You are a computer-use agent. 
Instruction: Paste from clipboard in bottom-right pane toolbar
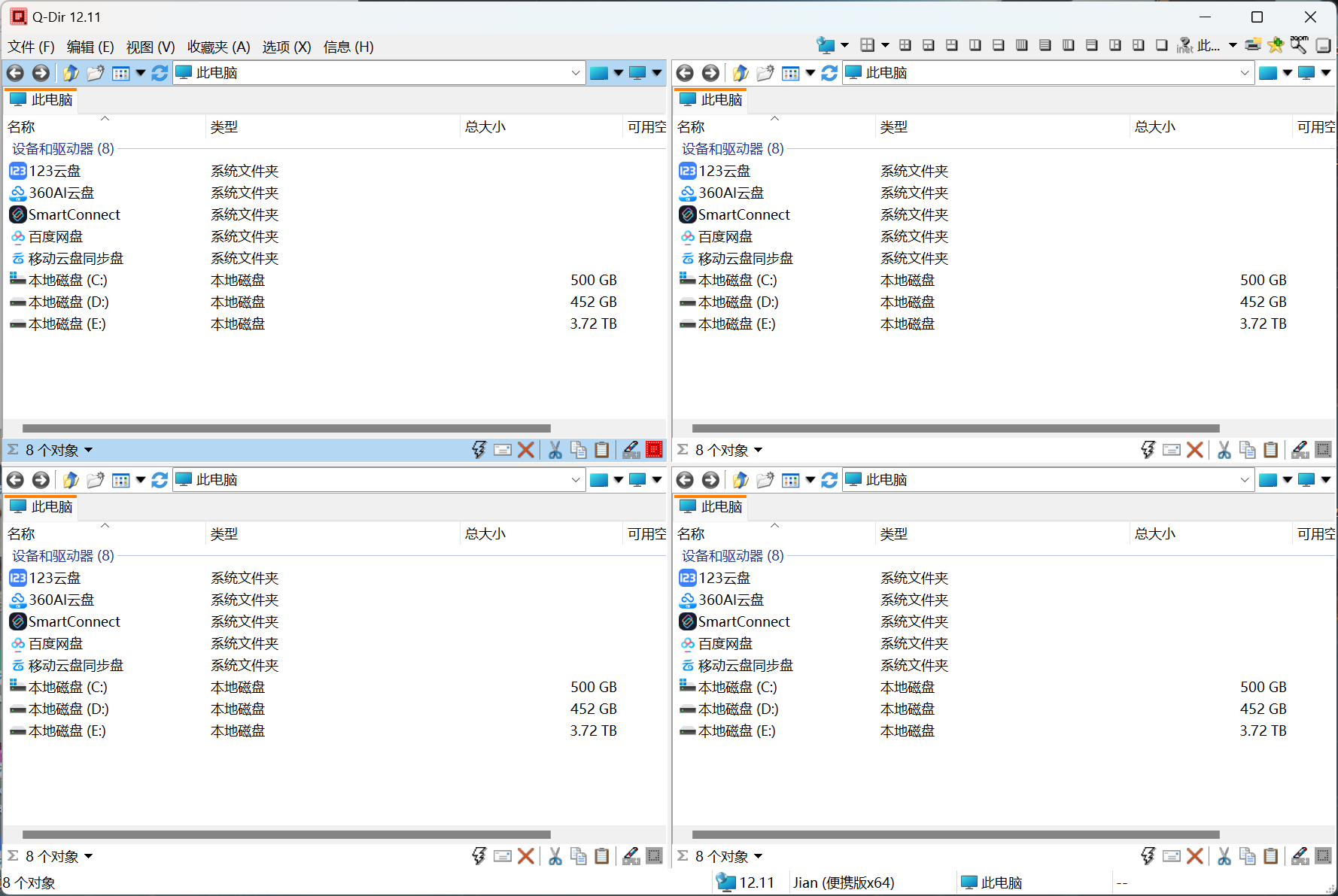(1271, 855)
